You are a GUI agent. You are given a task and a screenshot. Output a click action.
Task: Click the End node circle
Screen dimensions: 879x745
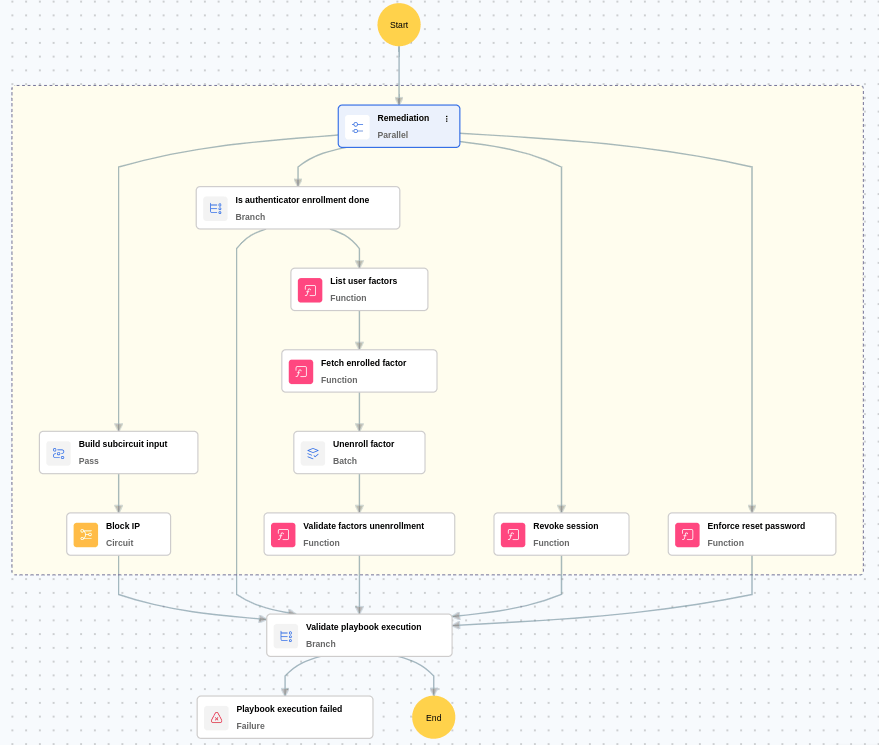(x=433, y=717)
